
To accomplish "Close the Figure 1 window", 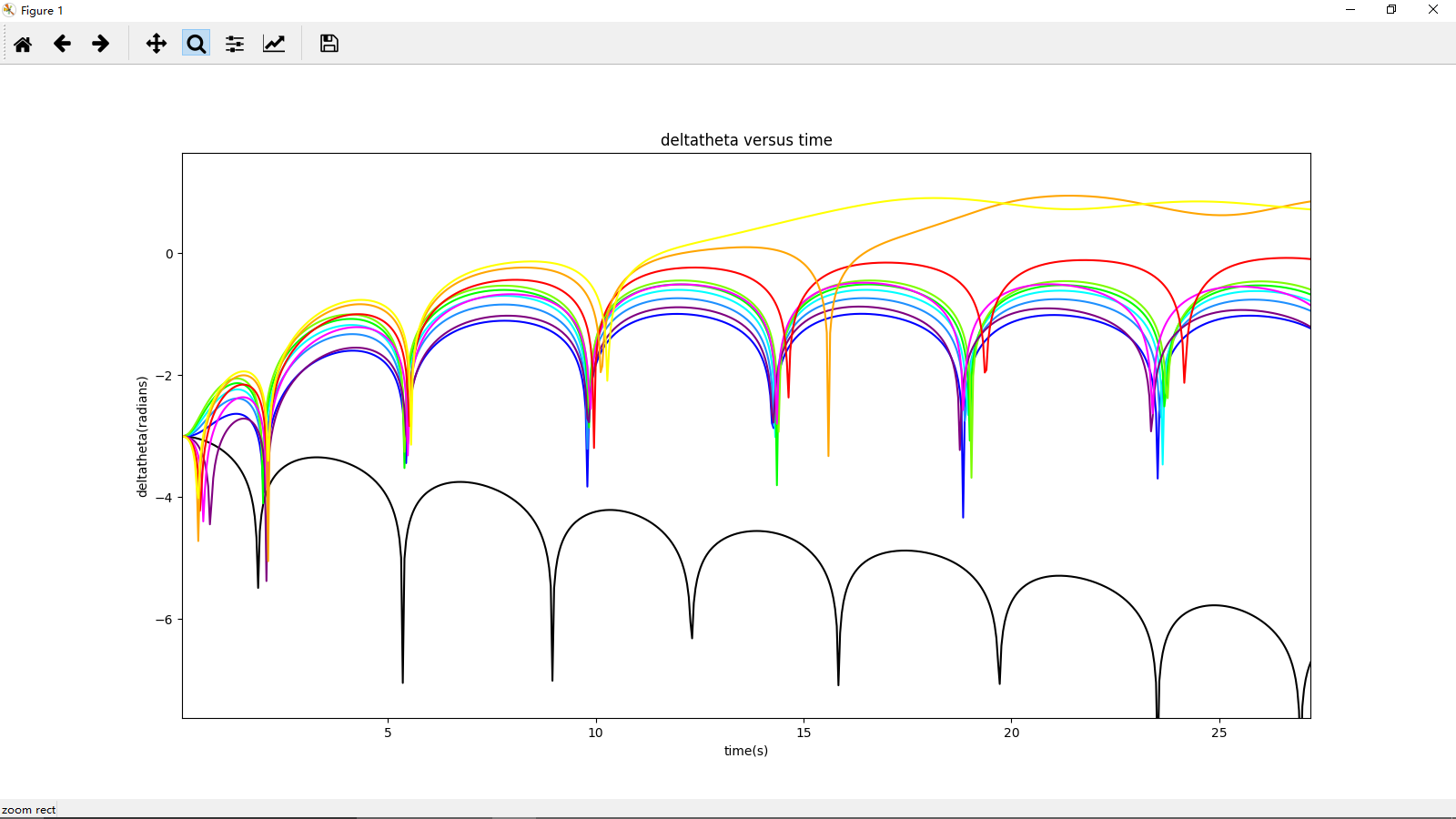I will 1433,10.
